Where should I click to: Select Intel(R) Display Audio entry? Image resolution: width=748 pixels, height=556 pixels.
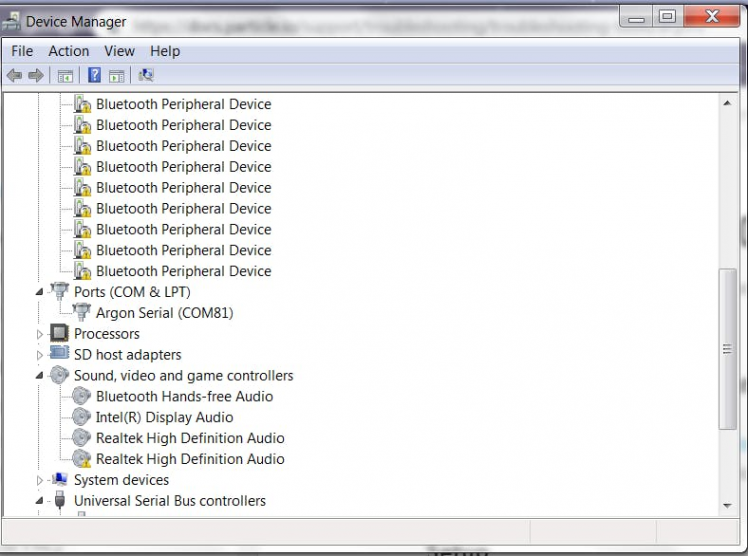pos(165,417)
